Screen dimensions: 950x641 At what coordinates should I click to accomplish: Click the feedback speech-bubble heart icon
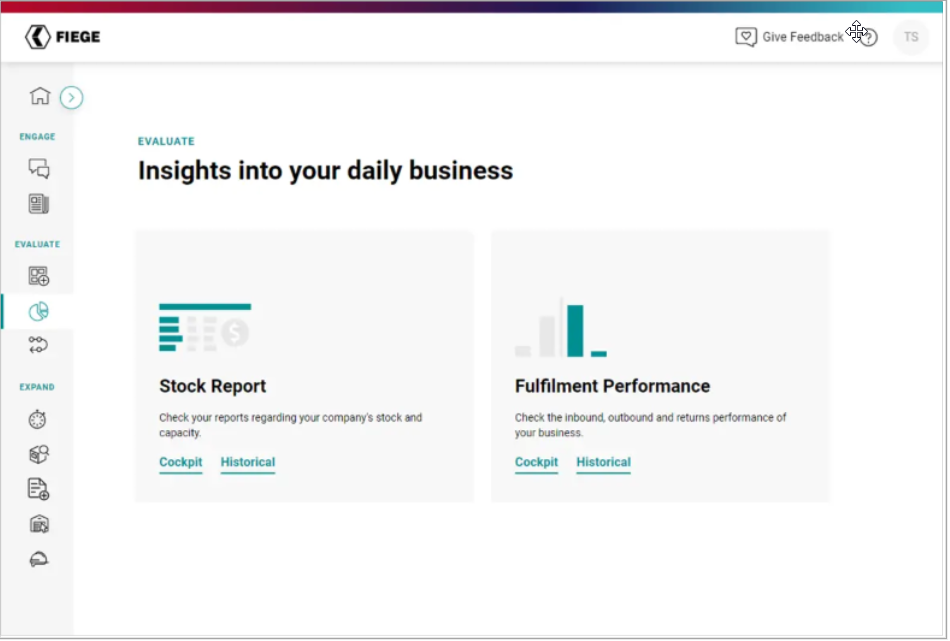coord(746,36)
